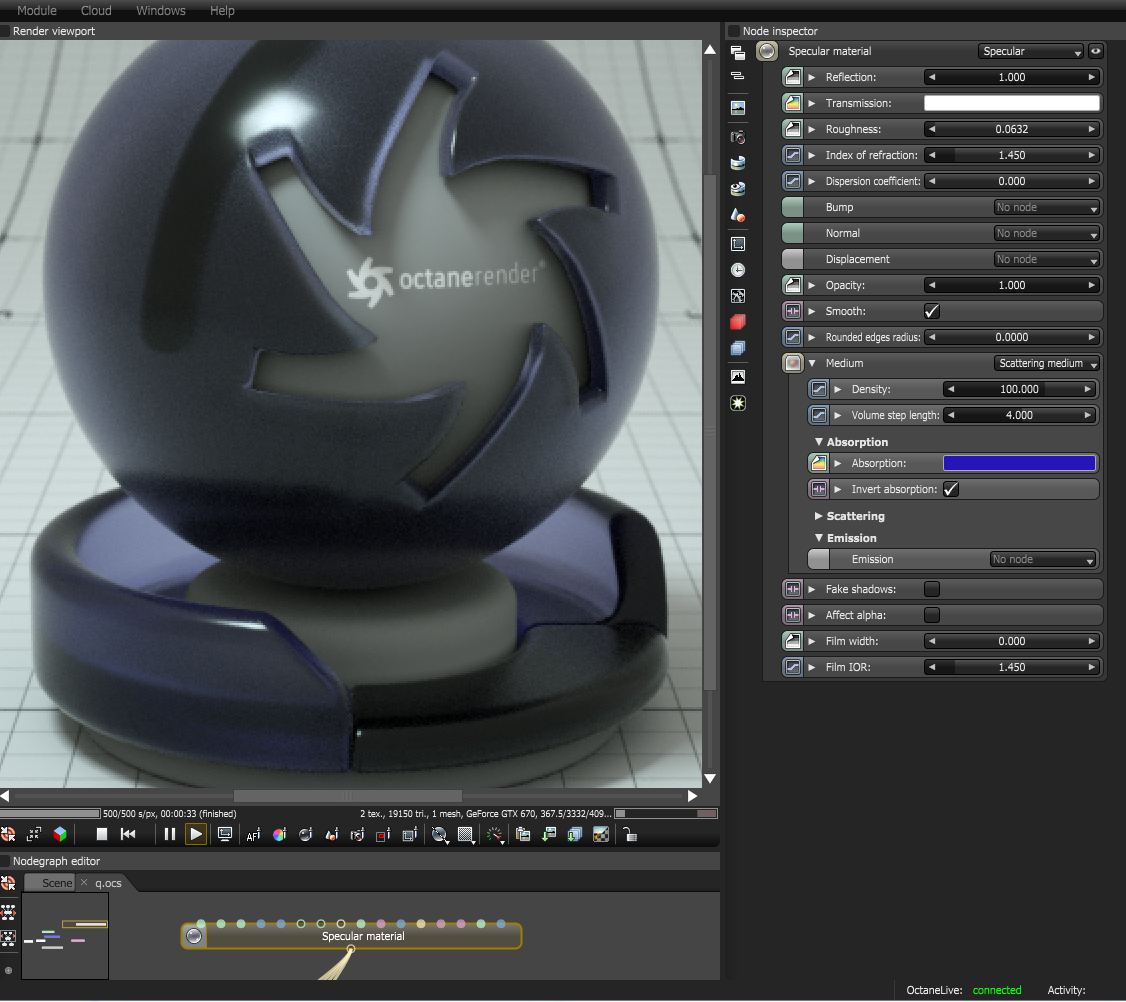
Task: Click the RGB cube clay mode icon
Action: click(x=60, y=834)
